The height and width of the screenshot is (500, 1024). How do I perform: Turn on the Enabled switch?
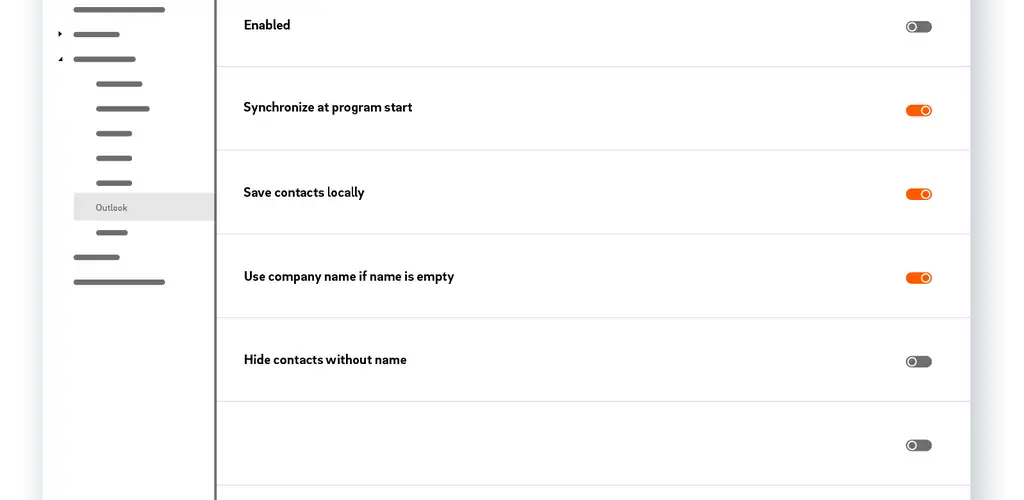(918, 27)
